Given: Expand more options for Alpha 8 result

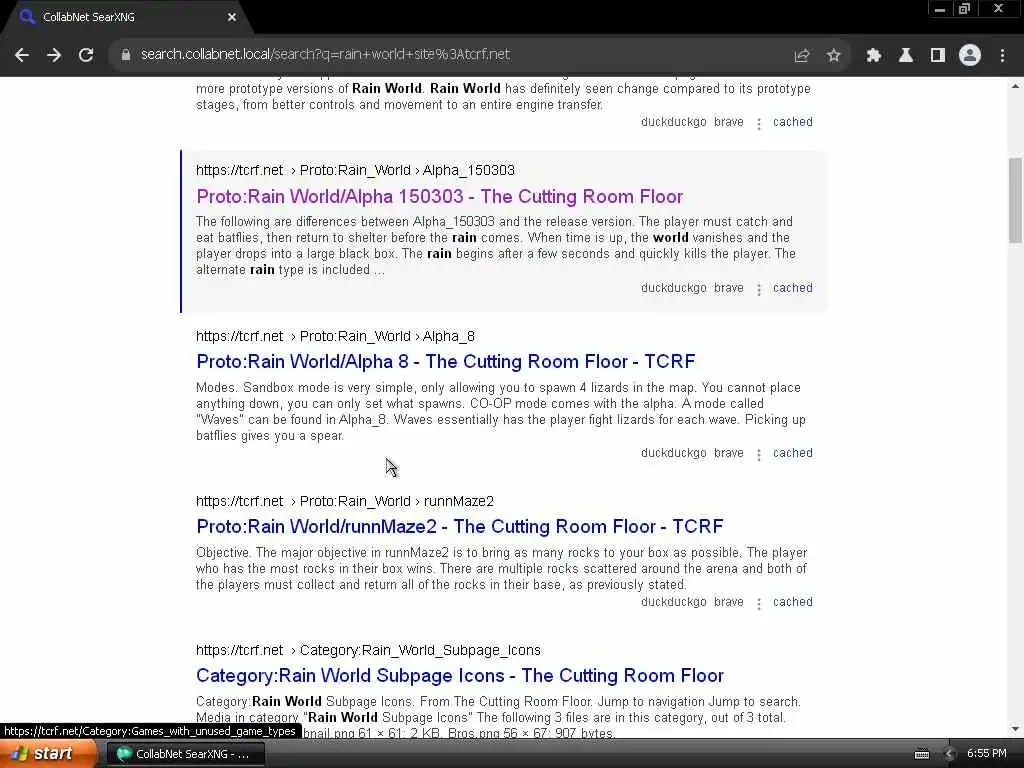Looking at the screenshot, I should [x=758, y=455].
